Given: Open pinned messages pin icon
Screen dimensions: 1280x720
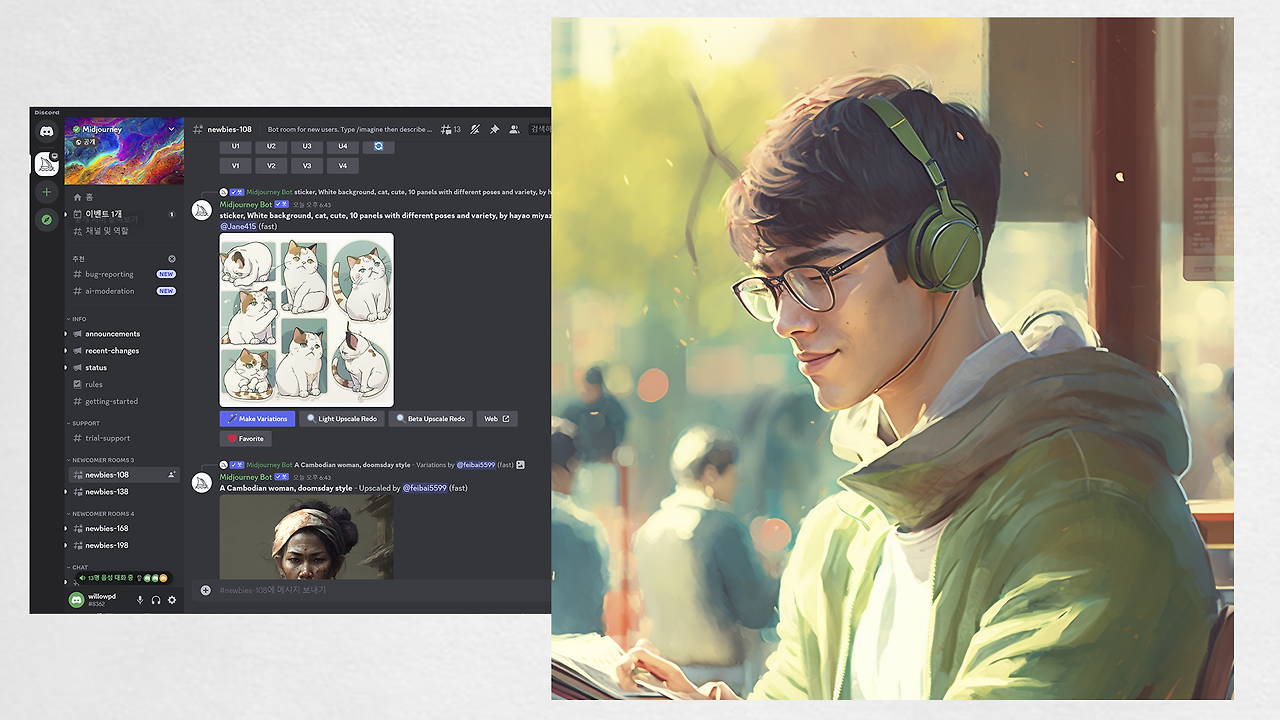Looking at the screenshot, I should 494,129.
